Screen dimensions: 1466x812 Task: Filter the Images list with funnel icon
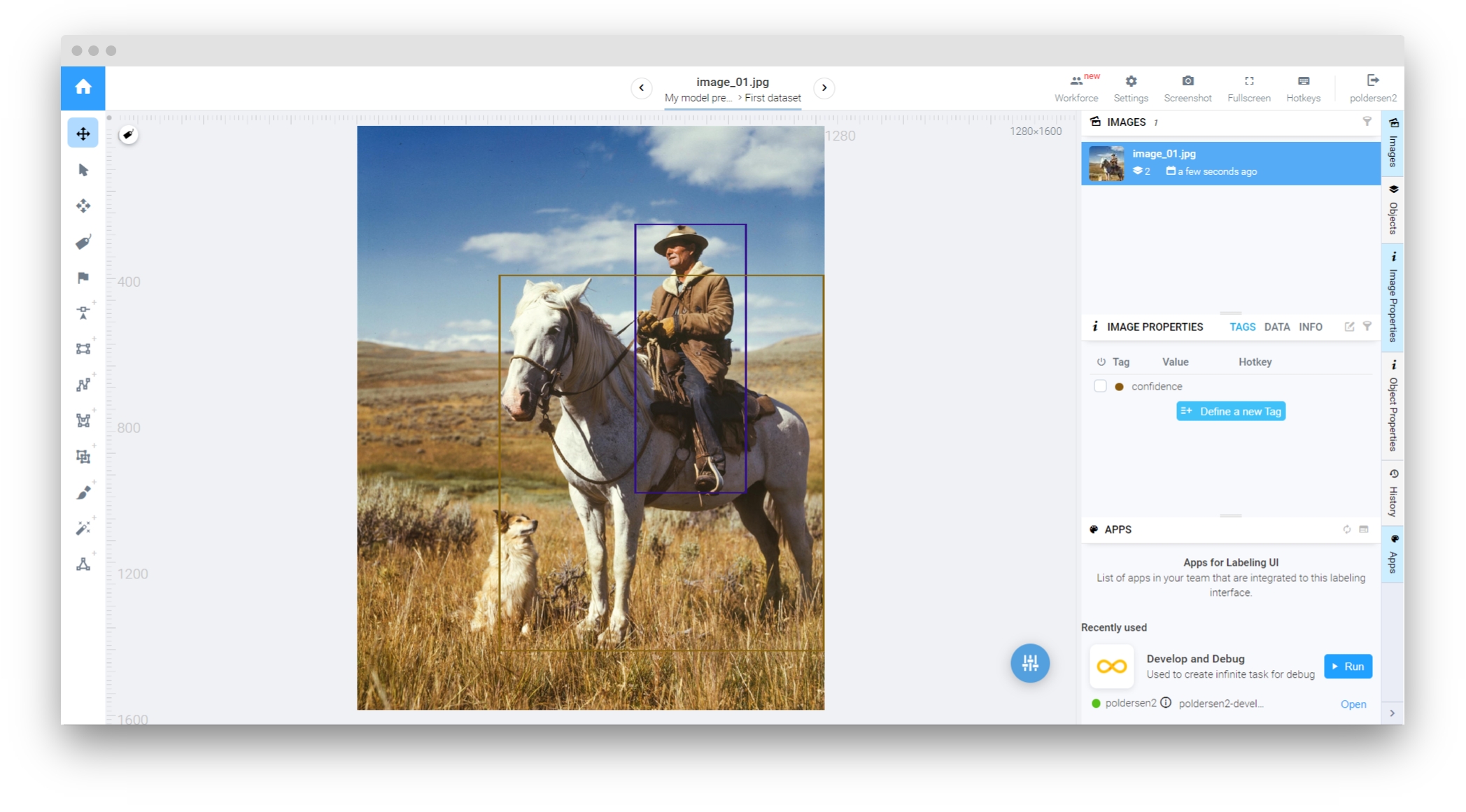pyautogui.click(x=1367, y=122)
